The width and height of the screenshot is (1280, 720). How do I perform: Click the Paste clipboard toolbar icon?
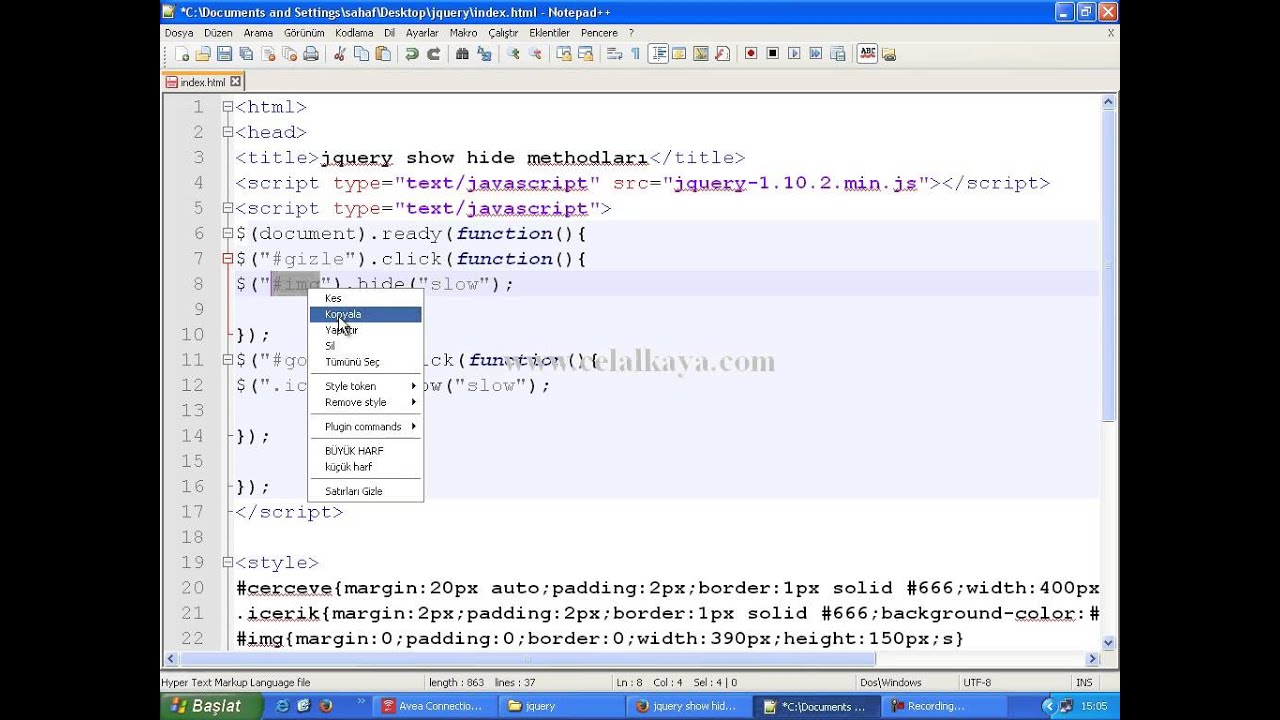[383, 54]
